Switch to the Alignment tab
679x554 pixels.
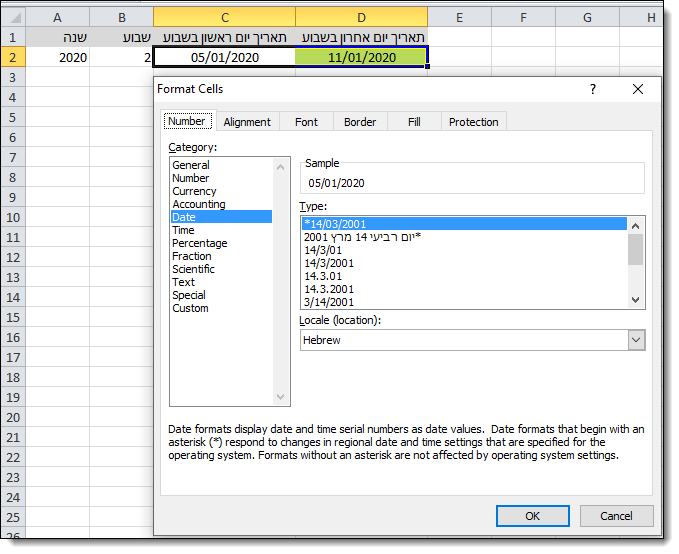coord(247,122)
